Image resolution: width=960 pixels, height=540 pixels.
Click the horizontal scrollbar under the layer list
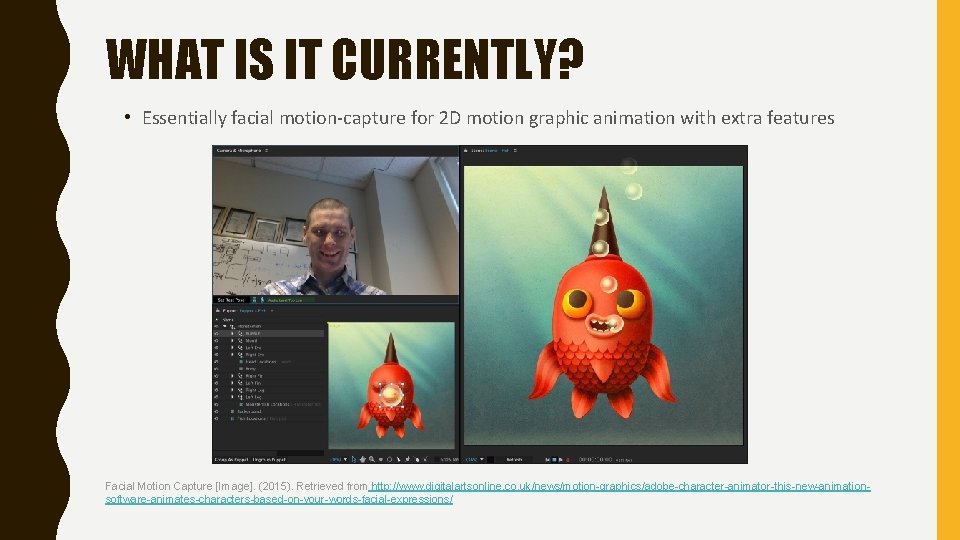tap(268, 453)
